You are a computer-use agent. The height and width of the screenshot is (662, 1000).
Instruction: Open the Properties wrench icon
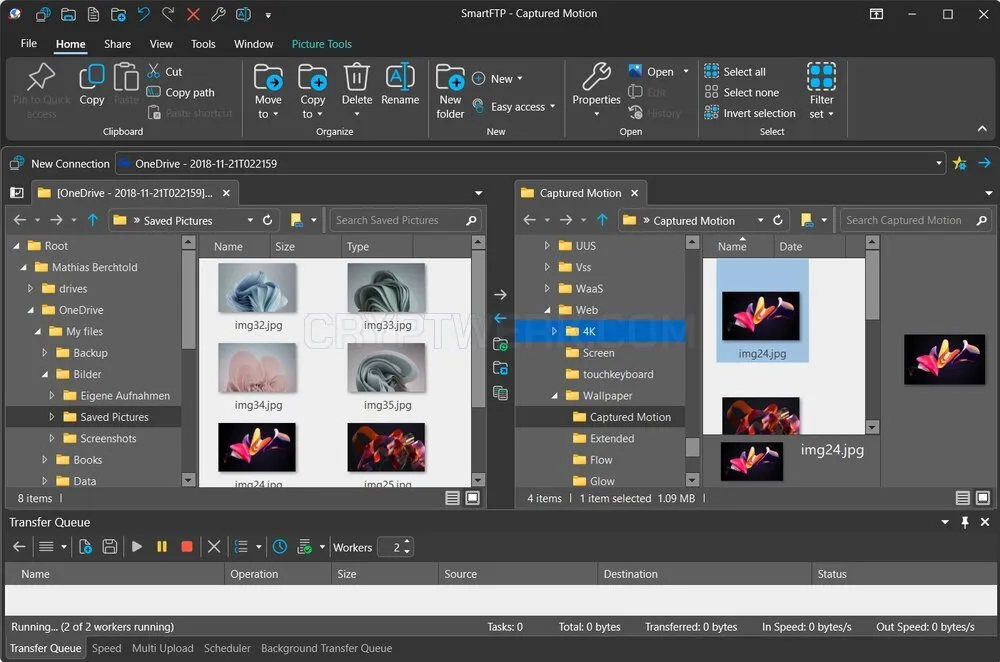(596, 77)
